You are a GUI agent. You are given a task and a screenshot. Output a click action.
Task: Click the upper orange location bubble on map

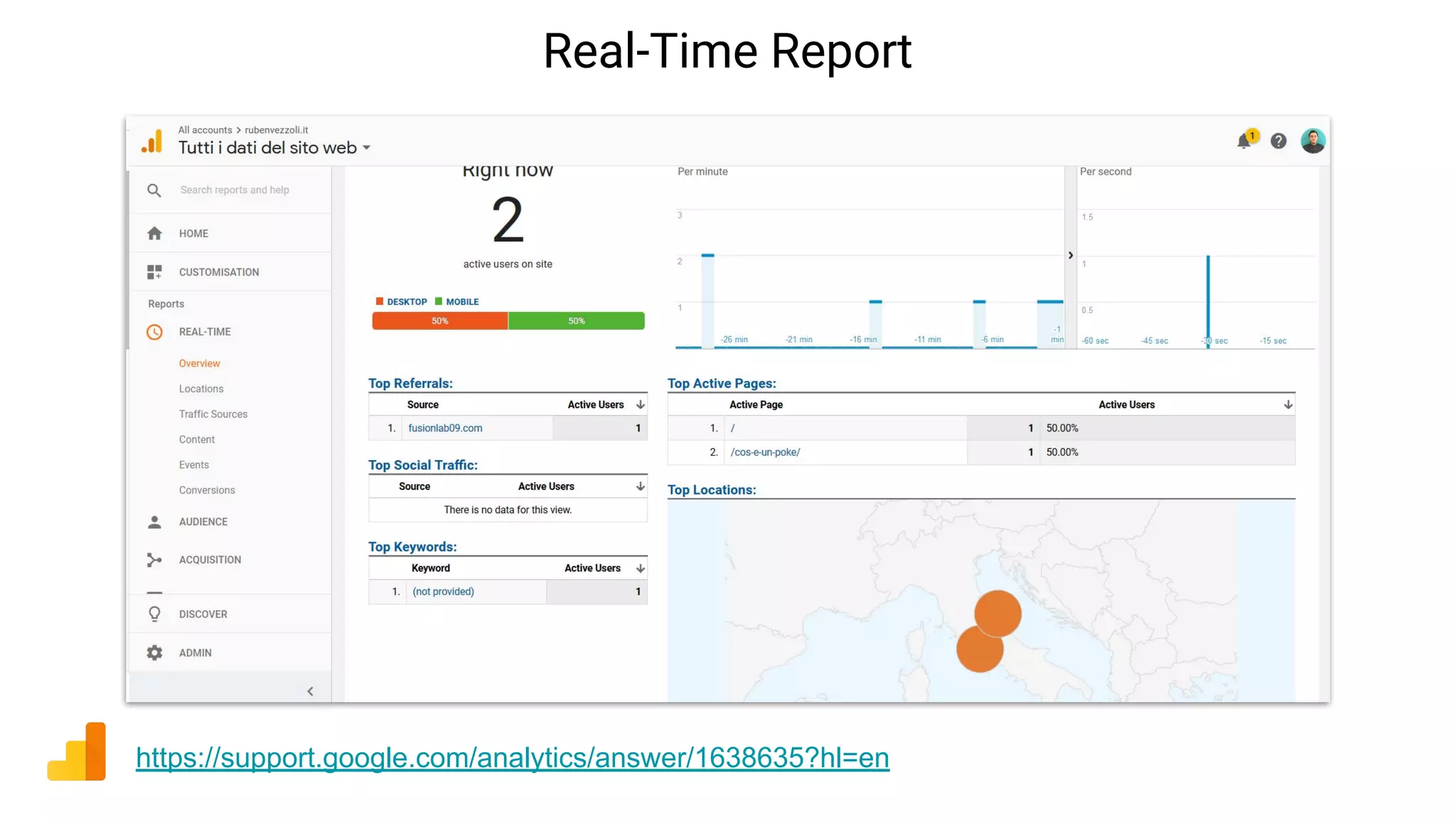point(998,614)
